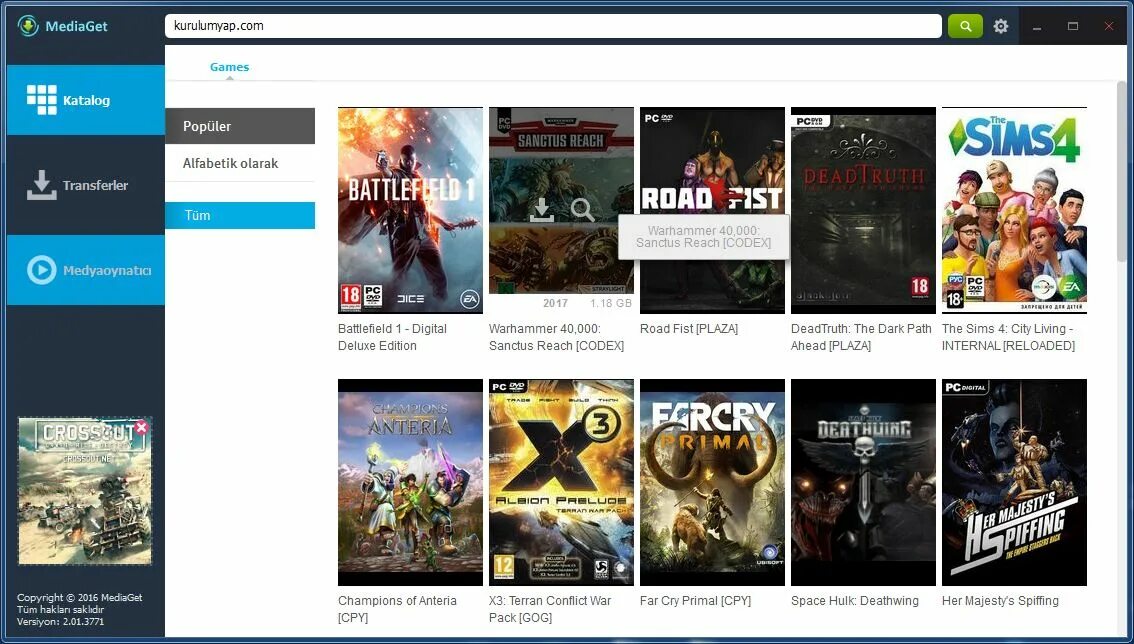Click the vertical scrollbar thumb
The width and height of the screenshot is (1134, 644).
1122,171
